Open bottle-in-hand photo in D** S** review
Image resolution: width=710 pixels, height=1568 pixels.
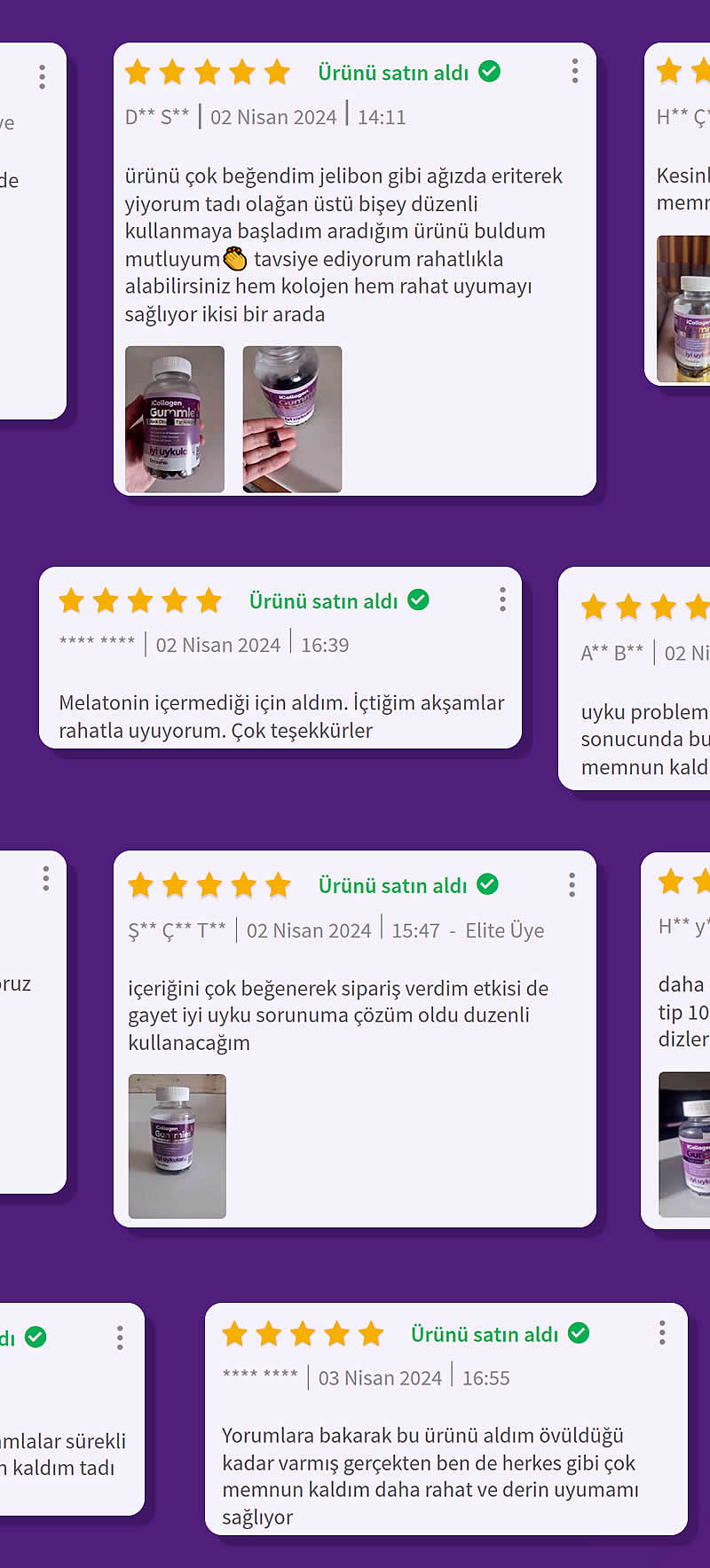pyautogui.click(x=175, y=419)
